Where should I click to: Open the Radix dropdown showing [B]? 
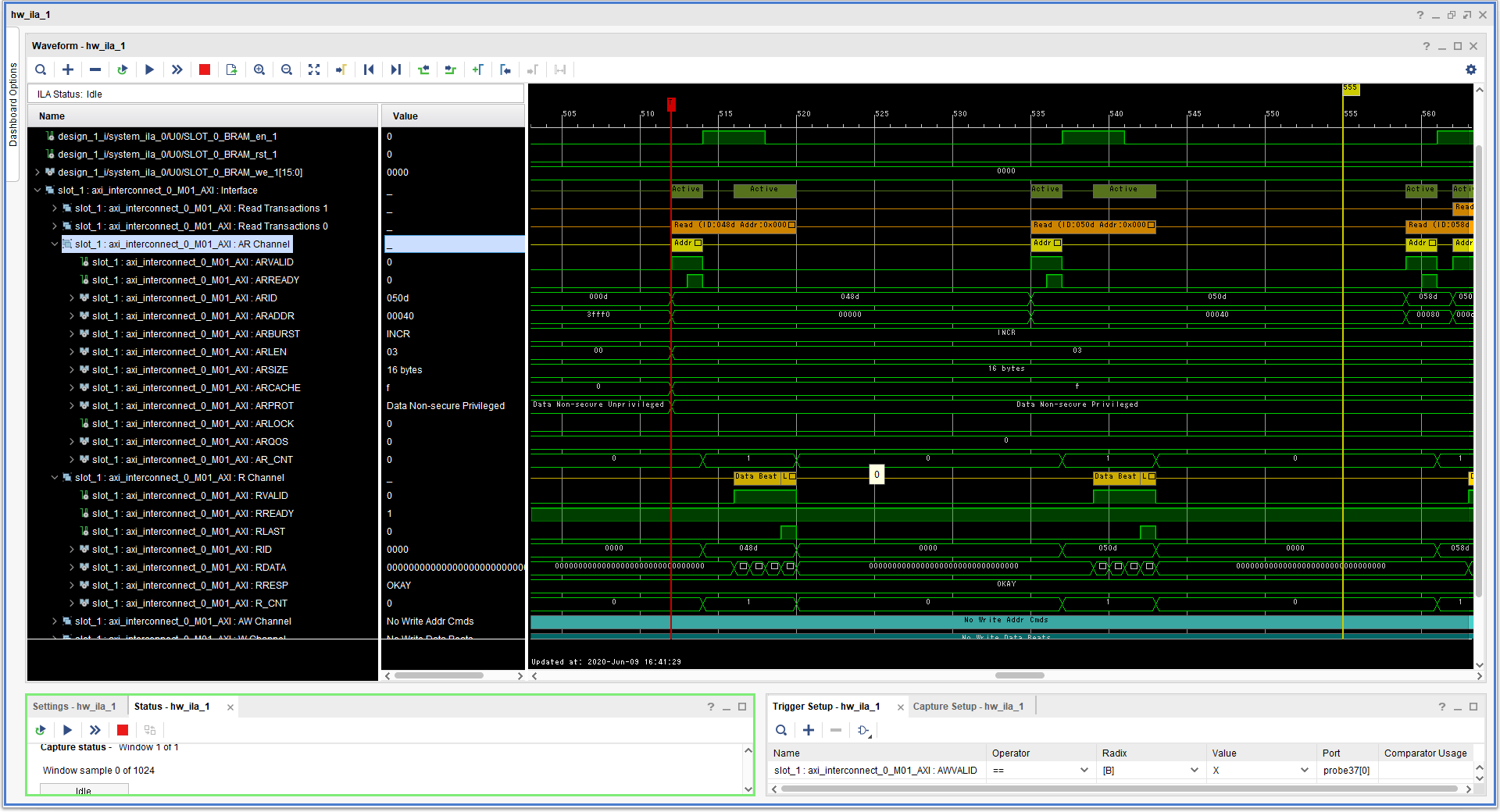1194,771
